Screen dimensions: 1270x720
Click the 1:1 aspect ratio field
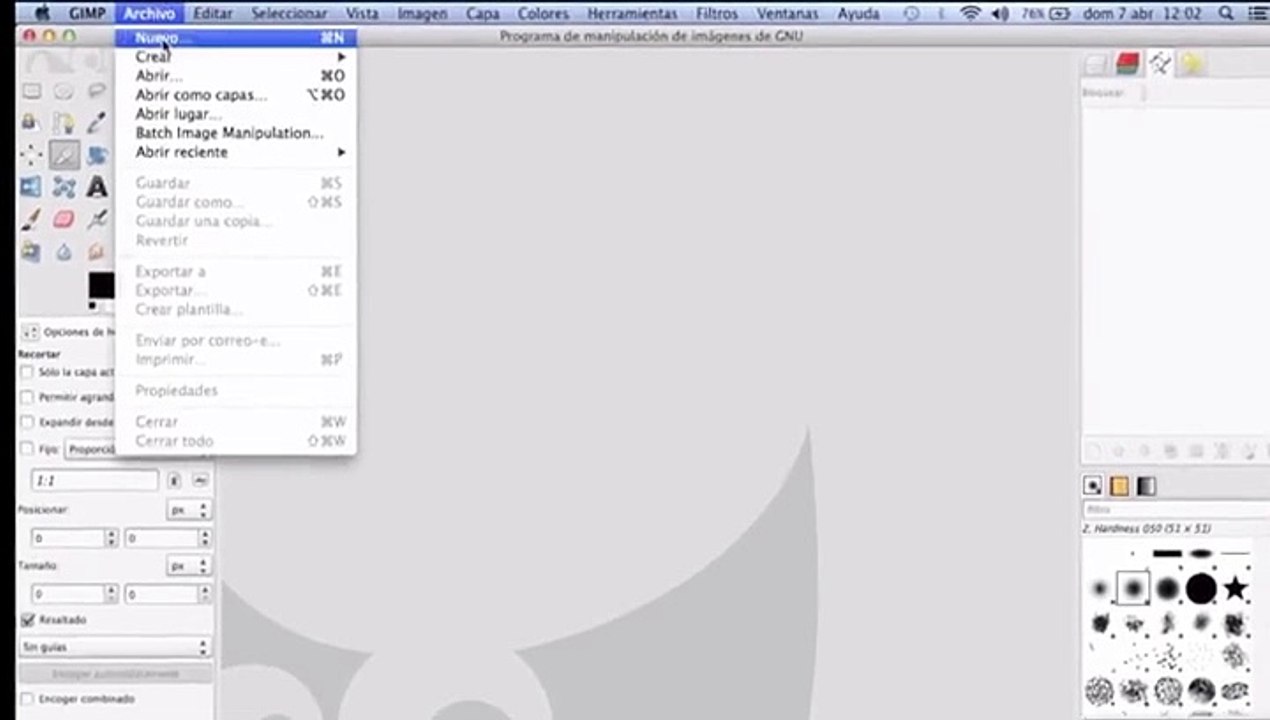(x=94, y=481)
